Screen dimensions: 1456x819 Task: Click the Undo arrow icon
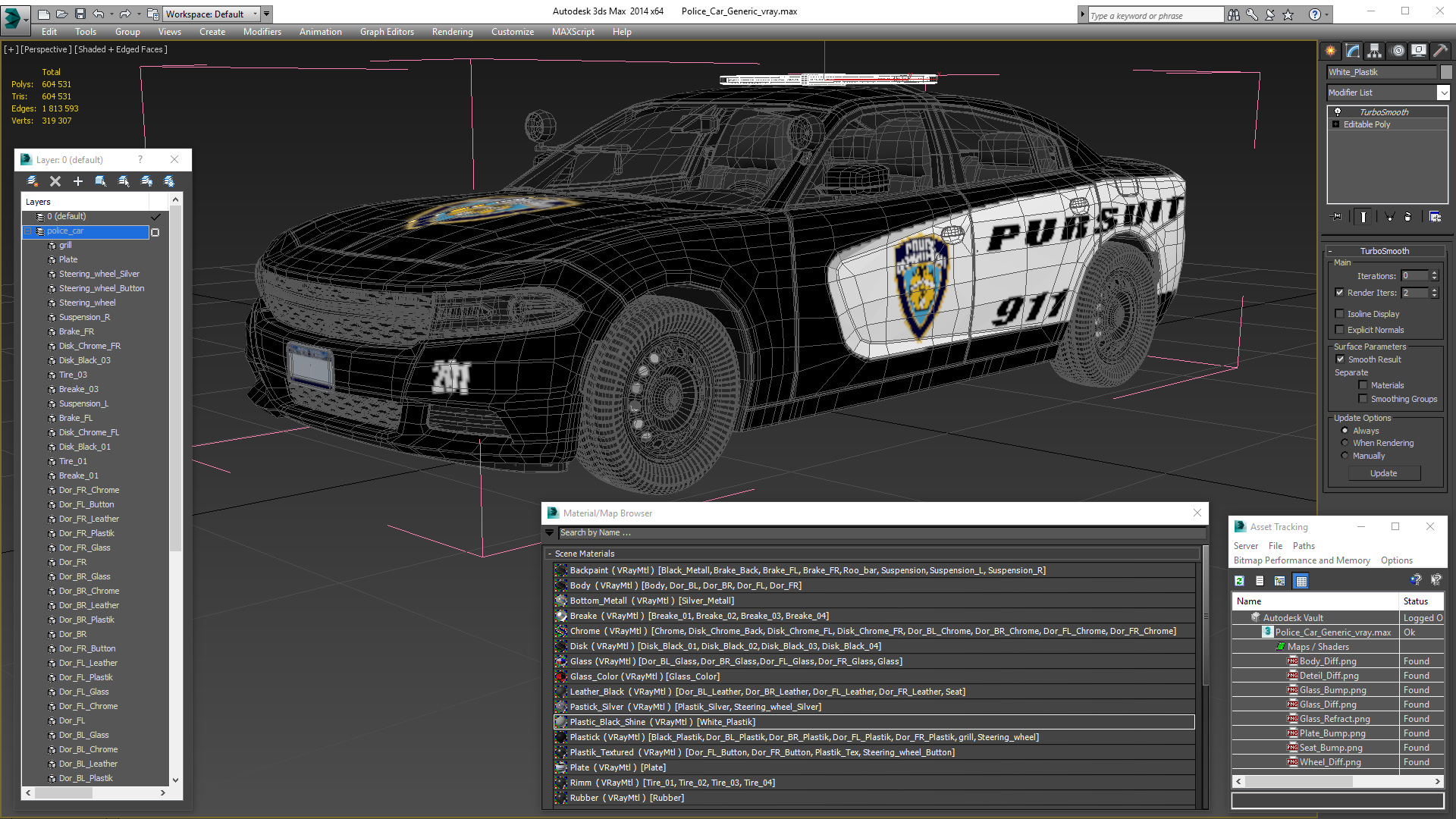click(99, 14)
